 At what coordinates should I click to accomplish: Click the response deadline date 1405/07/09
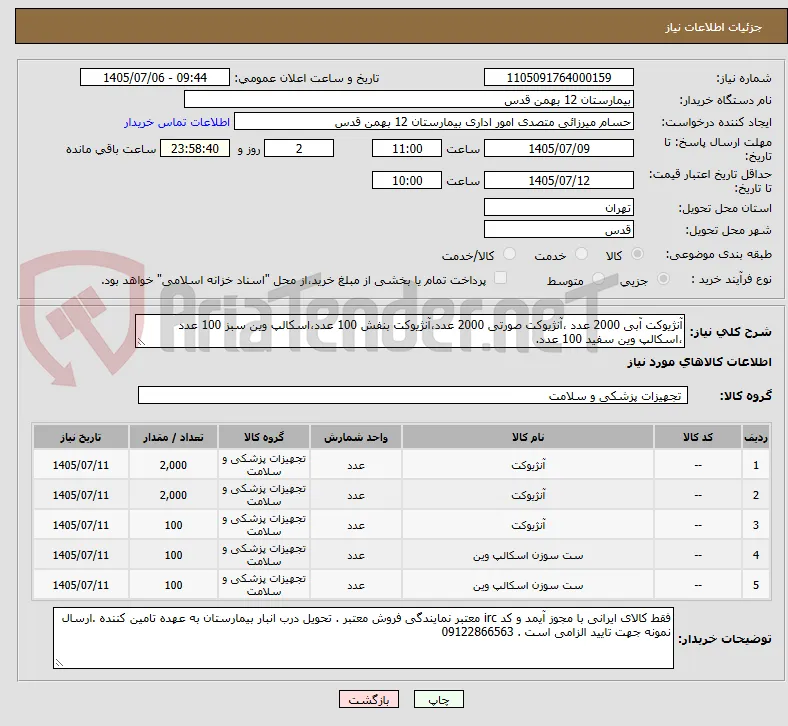[x=559, y=149]
